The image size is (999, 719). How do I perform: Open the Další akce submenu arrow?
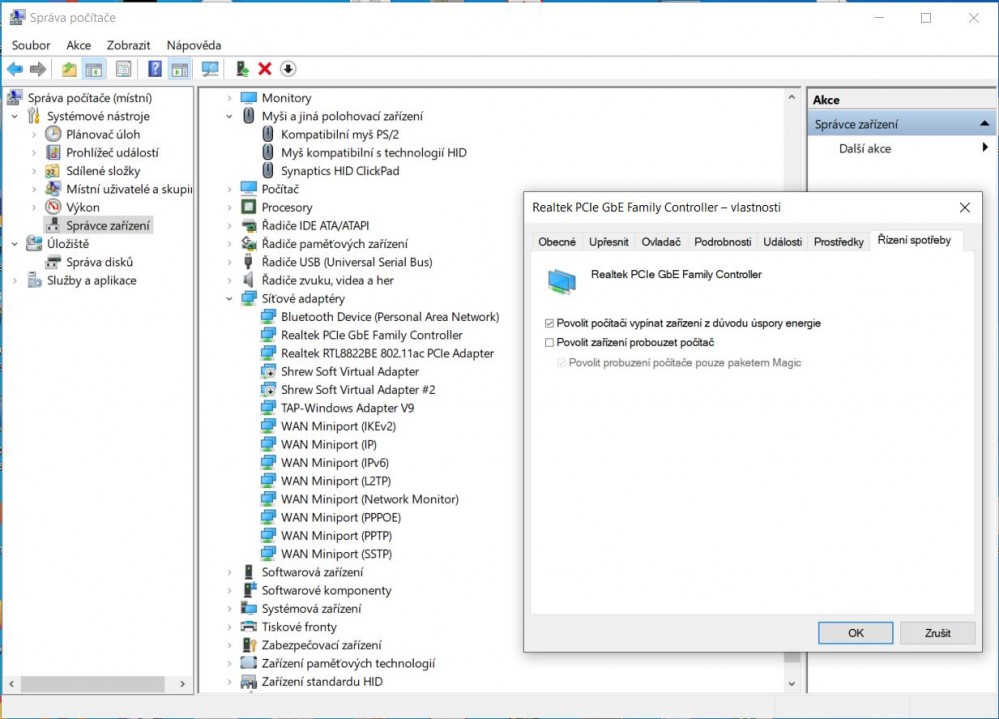(x=986, y=149)
